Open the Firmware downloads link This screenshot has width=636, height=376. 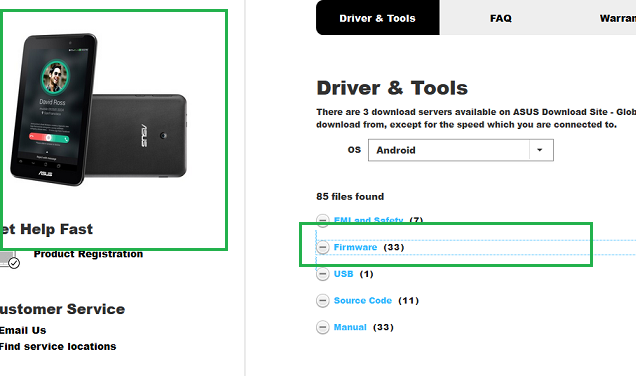pos(355,247)
